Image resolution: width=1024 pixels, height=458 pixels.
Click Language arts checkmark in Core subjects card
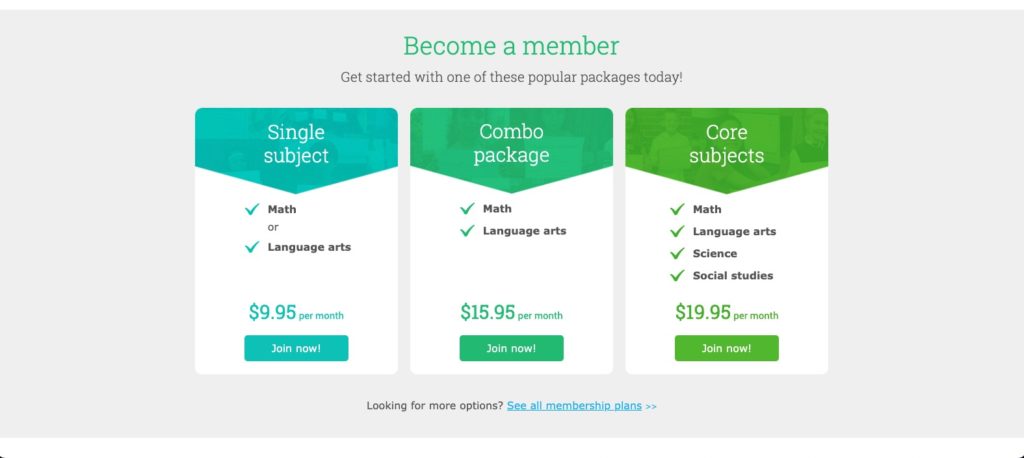677,231
